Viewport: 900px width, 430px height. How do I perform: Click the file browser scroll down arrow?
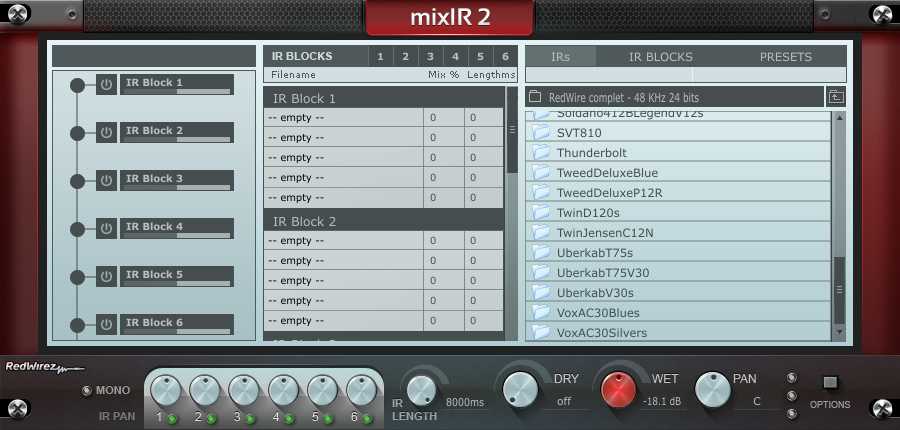839,332
